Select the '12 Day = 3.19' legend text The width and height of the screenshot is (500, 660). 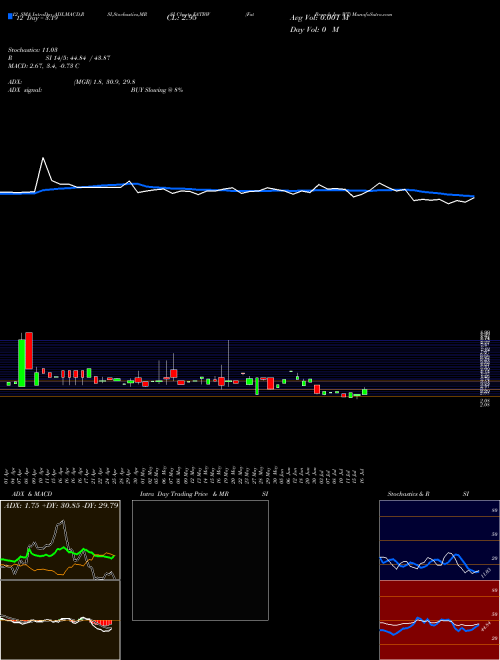tap(35, 18)
